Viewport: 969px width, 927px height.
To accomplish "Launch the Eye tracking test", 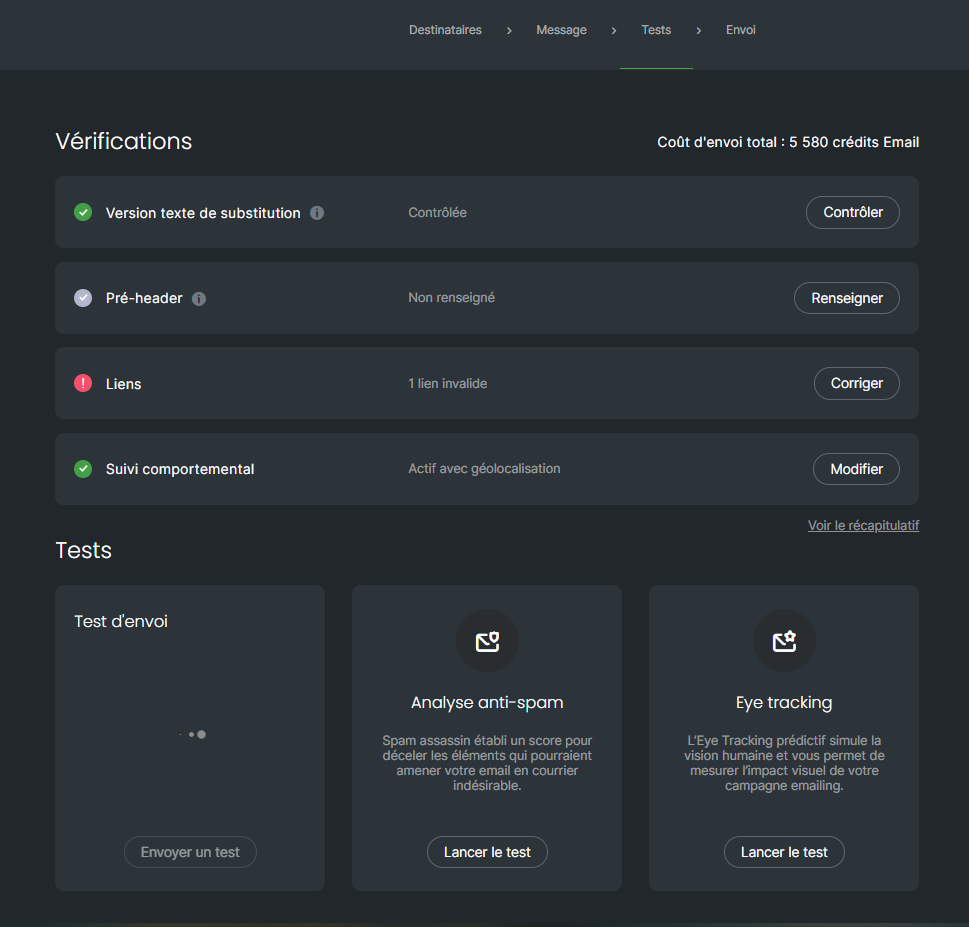I will 784,852.
